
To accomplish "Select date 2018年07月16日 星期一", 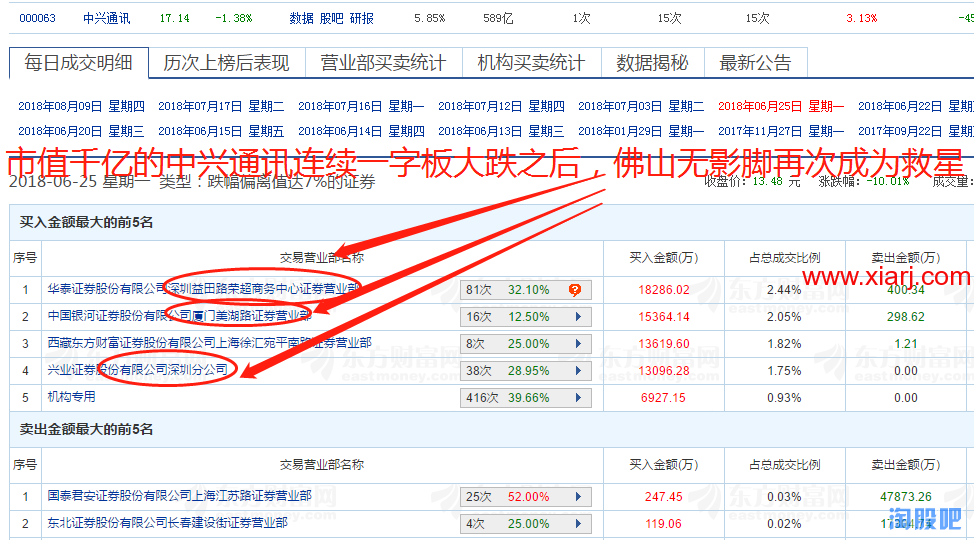I will click(361, 106).
